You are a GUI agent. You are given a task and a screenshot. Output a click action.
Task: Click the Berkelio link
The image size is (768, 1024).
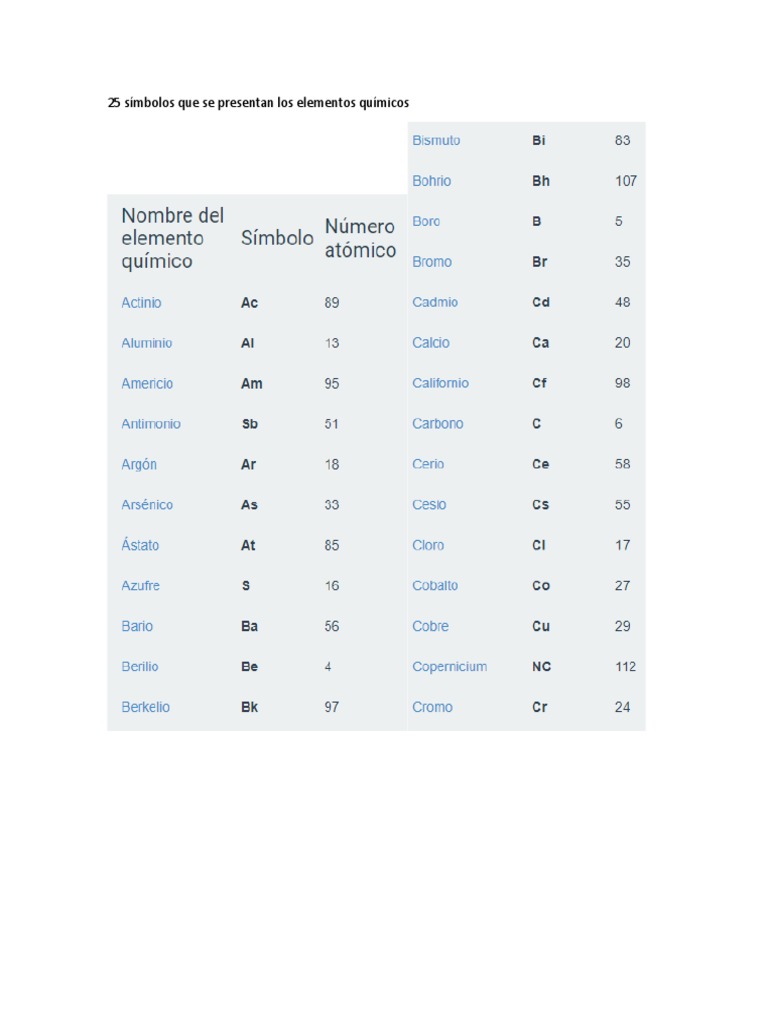pos(145,707)
